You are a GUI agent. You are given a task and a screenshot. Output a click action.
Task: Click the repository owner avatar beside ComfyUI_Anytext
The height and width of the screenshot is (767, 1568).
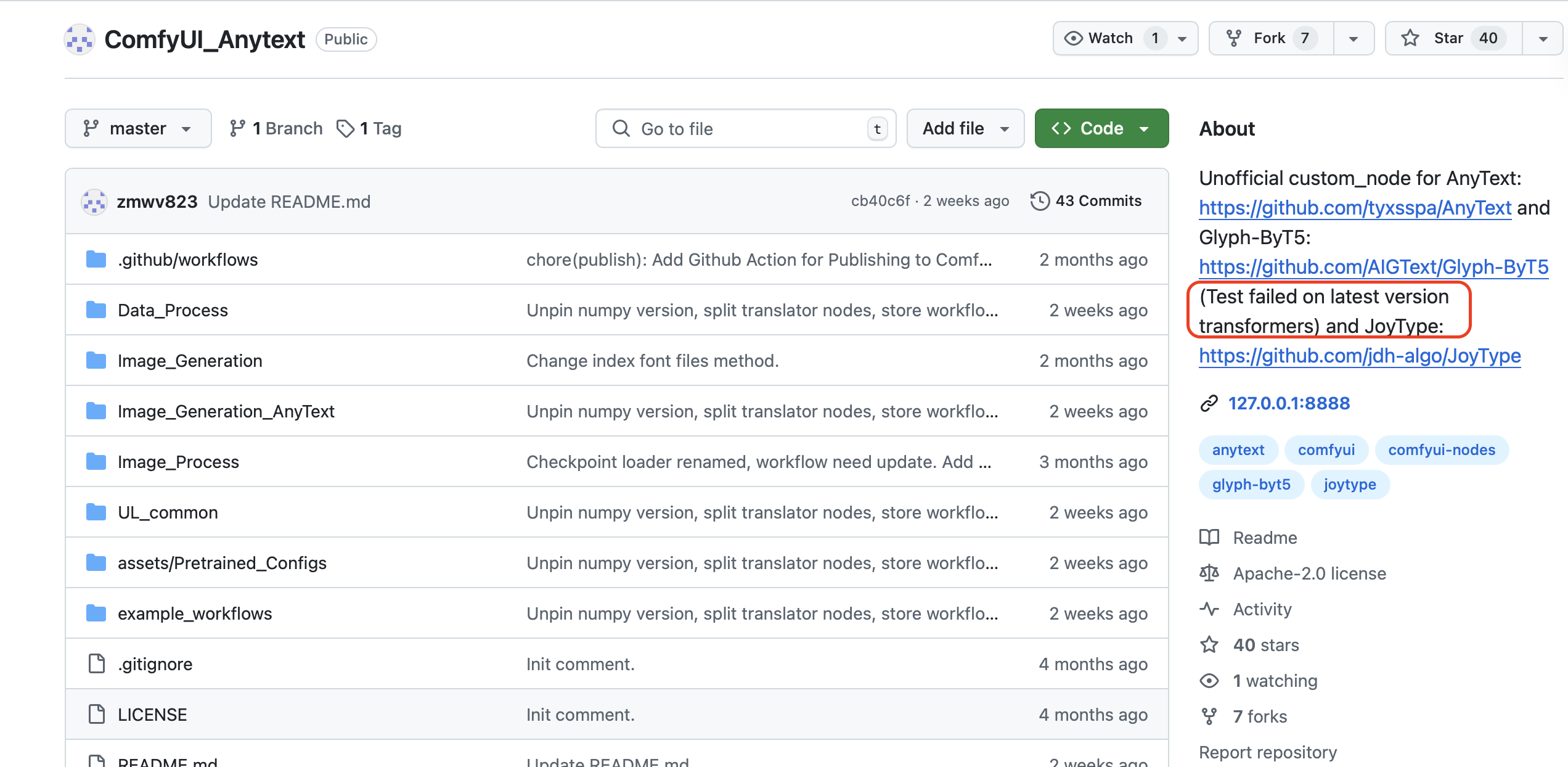click(x=80, y=39)
